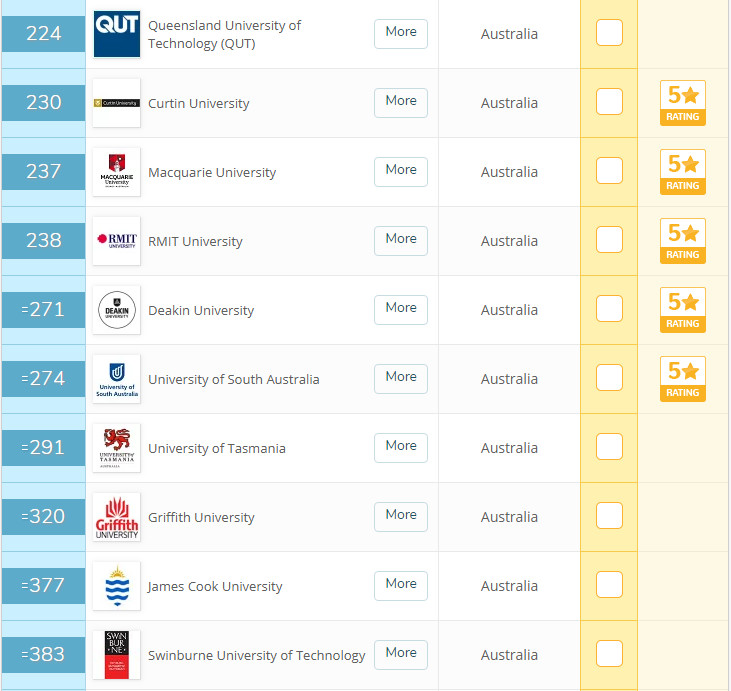The width and height of the screenshot is (731, 691).
Task: Click More button for Swinburne University
Action: click(401, 655)
